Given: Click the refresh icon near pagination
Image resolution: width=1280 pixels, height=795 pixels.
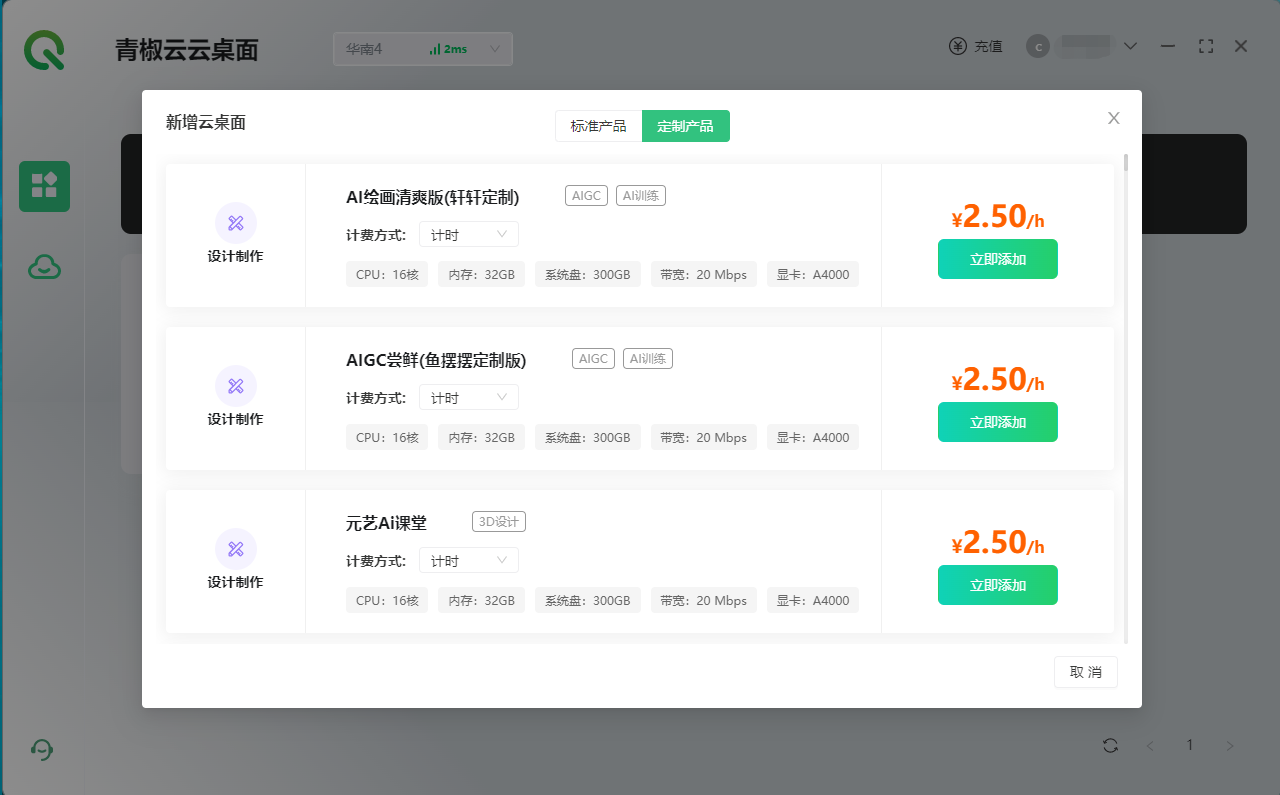Looking at the screenshot, I should point(1110,745).
